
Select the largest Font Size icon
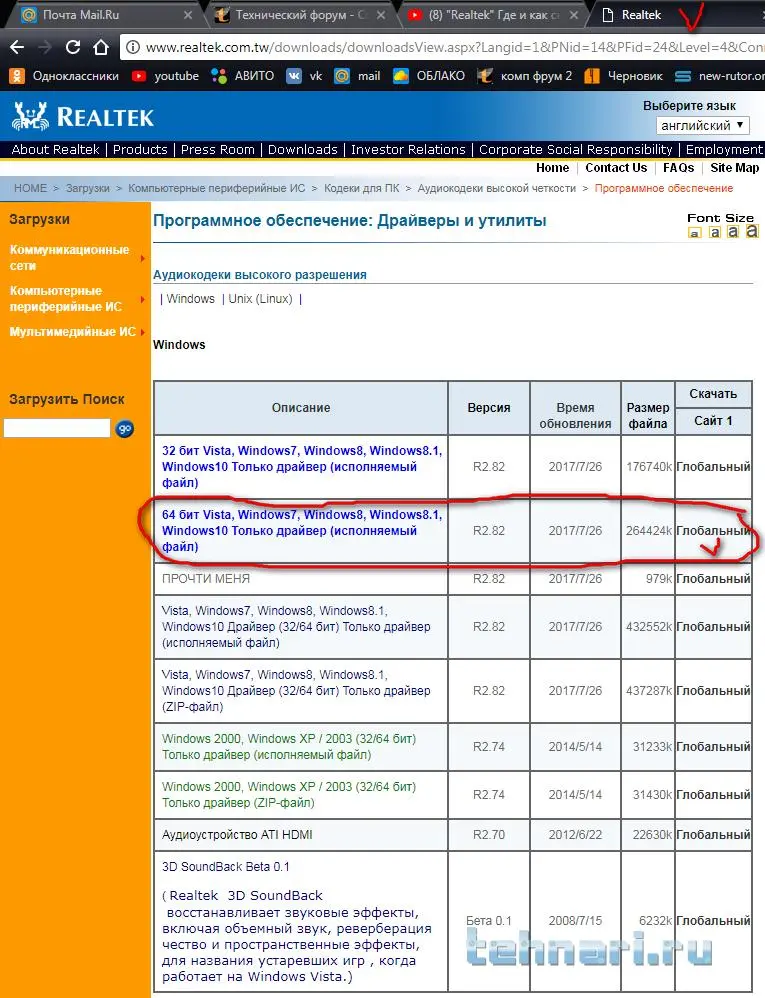[752, 230]
